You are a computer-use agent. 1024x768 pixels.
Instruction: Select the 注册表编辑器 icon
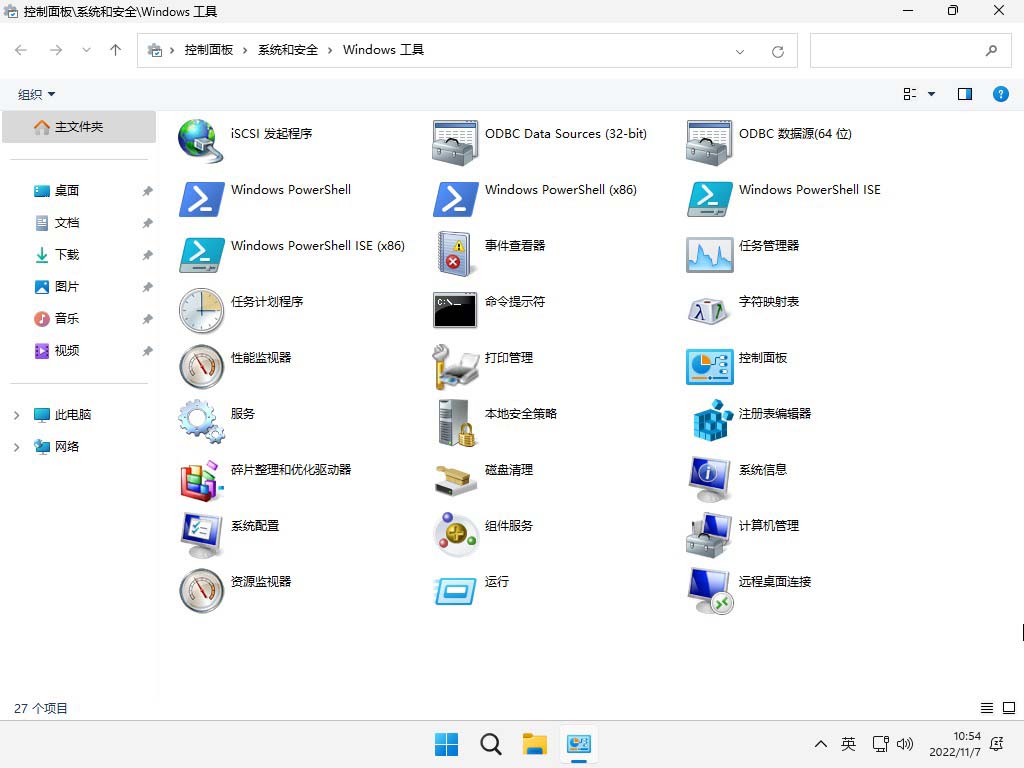click(709, 421)
